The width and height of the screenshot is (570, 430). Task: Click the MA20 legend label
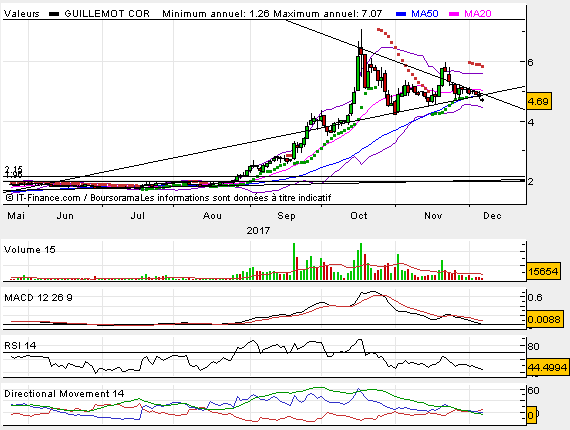[478, 14]
